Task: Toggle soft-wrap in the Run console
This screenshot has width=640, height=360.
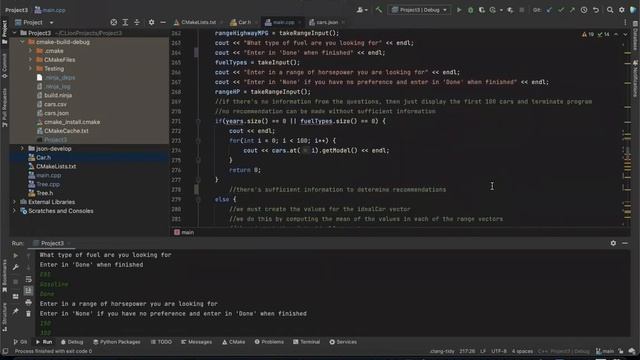Action: [x=28, y=279]
